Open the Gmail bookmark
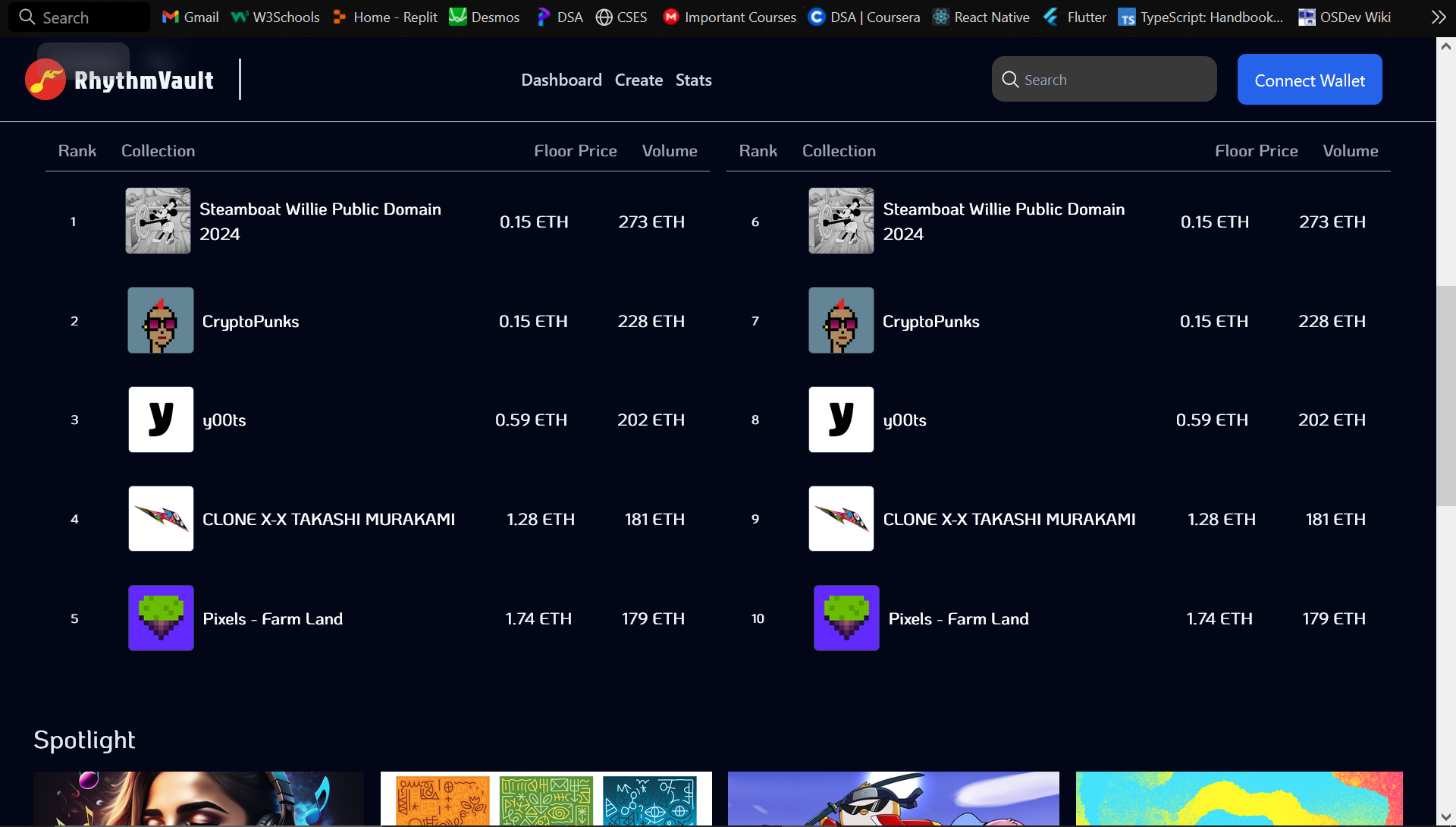This screenshot has height=827, width=1456. tap(190, 17)
